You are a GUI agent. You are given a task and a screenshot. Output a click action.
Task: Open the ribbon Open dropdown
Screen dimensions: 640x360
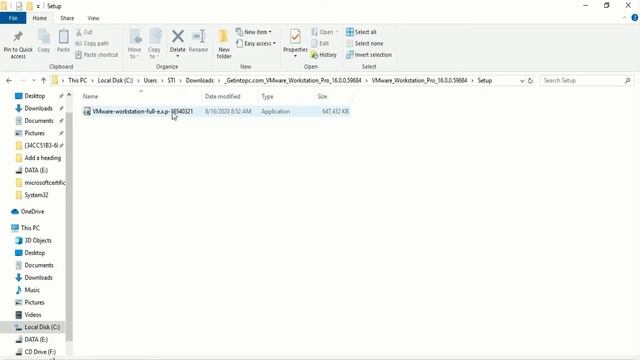pos(324,32)
